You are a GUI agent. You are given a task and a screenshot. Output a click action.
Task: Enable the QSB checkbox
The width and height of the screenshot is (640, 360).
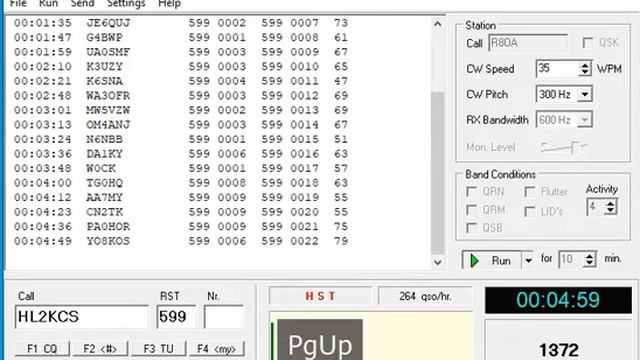(x=471, y=228)
